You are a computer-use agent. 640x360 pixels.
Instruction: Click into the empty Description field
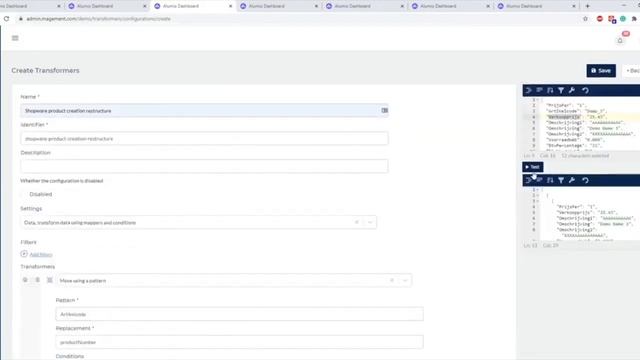(x=204, y=166)
